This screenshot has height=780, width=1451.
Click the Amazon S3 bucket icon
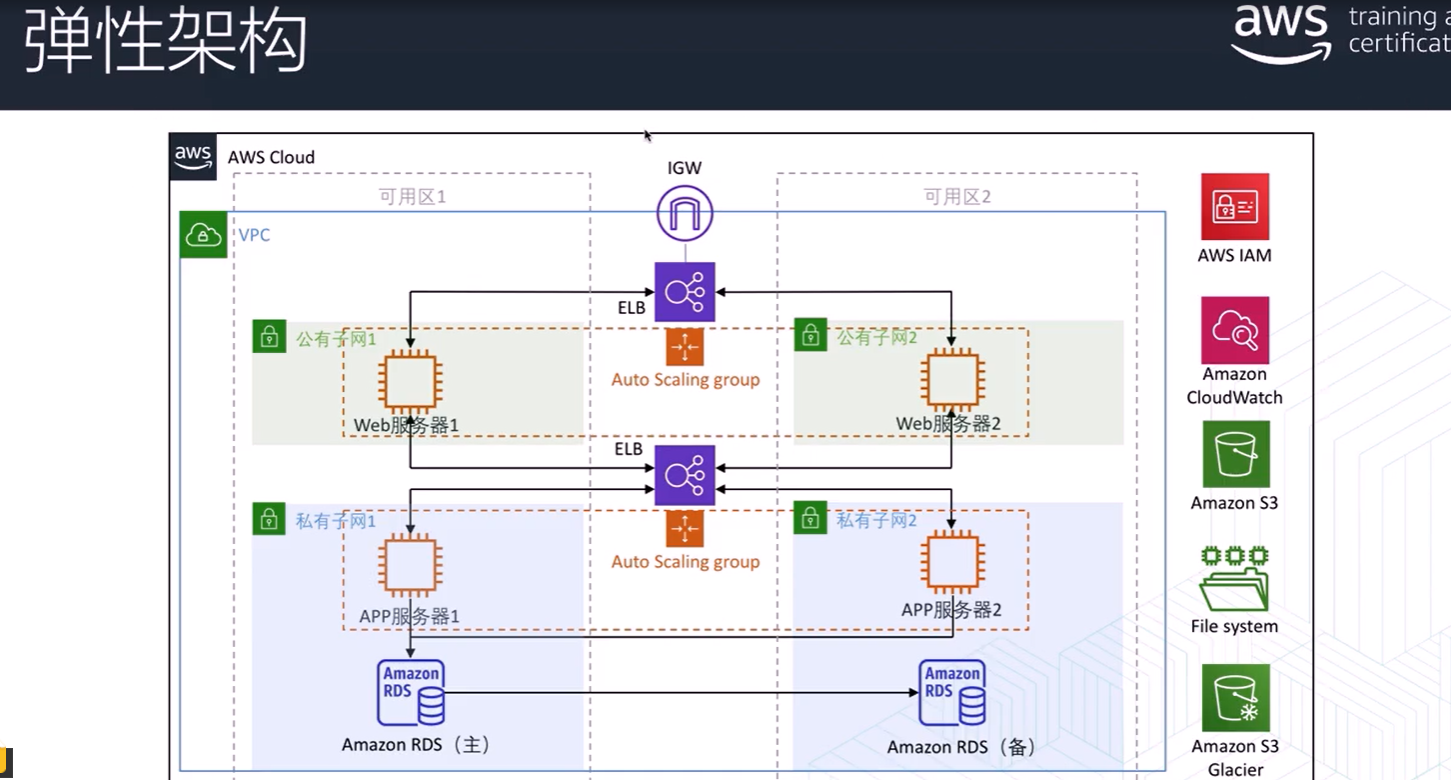coord(1236,454)
